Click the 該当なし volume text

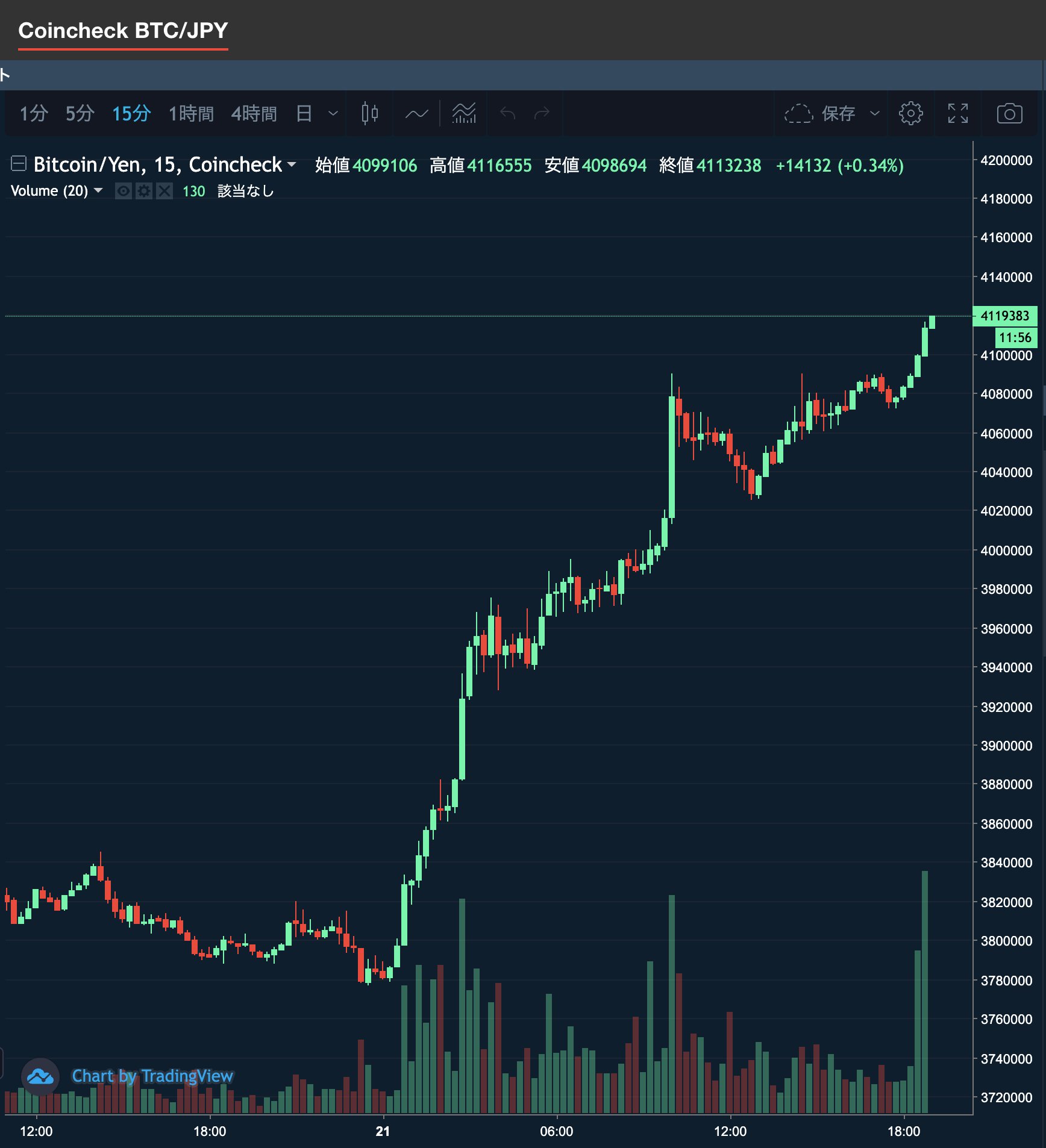[246, 191]
